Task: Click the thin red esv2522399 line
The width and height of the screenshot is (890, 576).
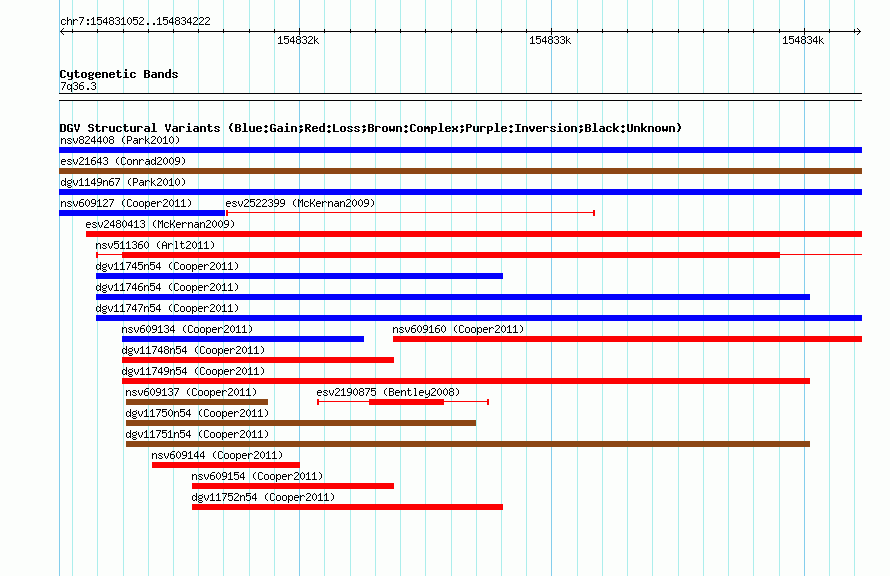Action: pyautogui.click(x=410, y=213)
